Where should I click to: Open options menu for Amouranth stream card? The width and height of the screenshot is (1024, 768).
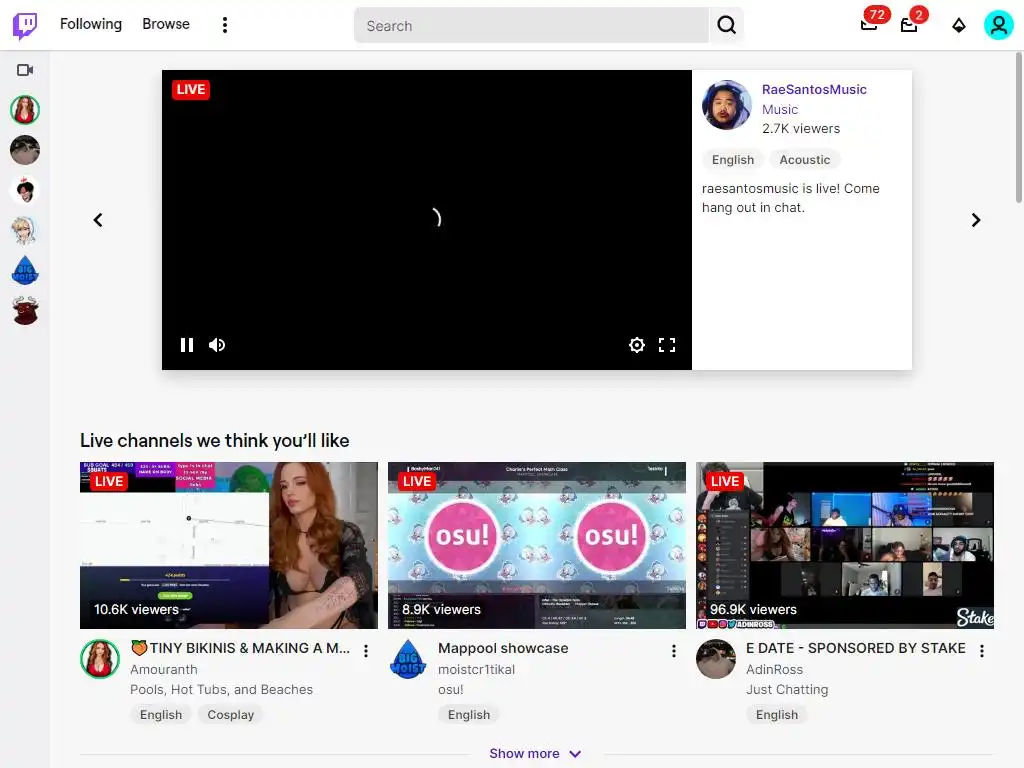pyautogui.click(x=366, y=651)
